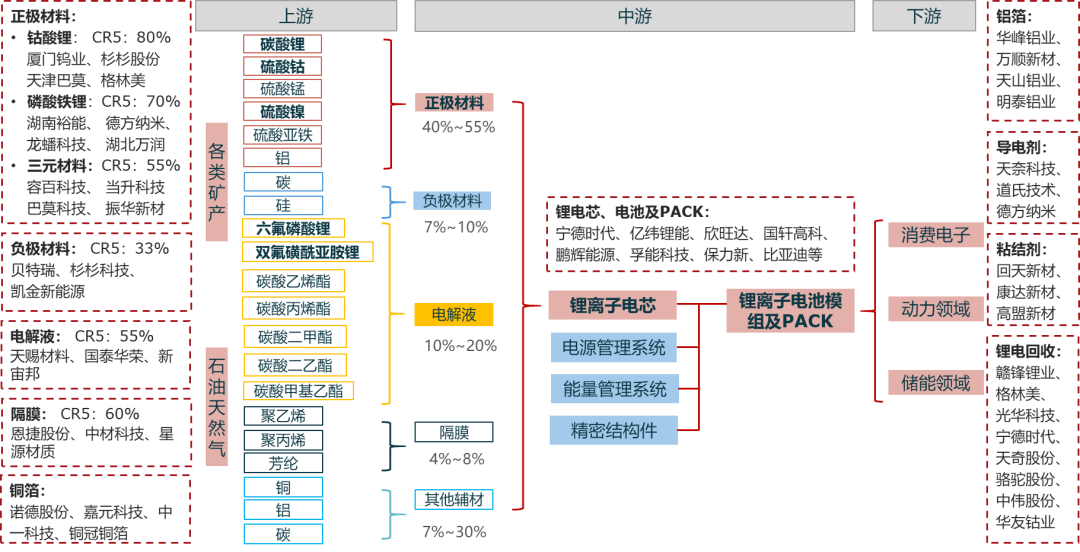Click the 明泰铝业 company name

coord(1026,102)
